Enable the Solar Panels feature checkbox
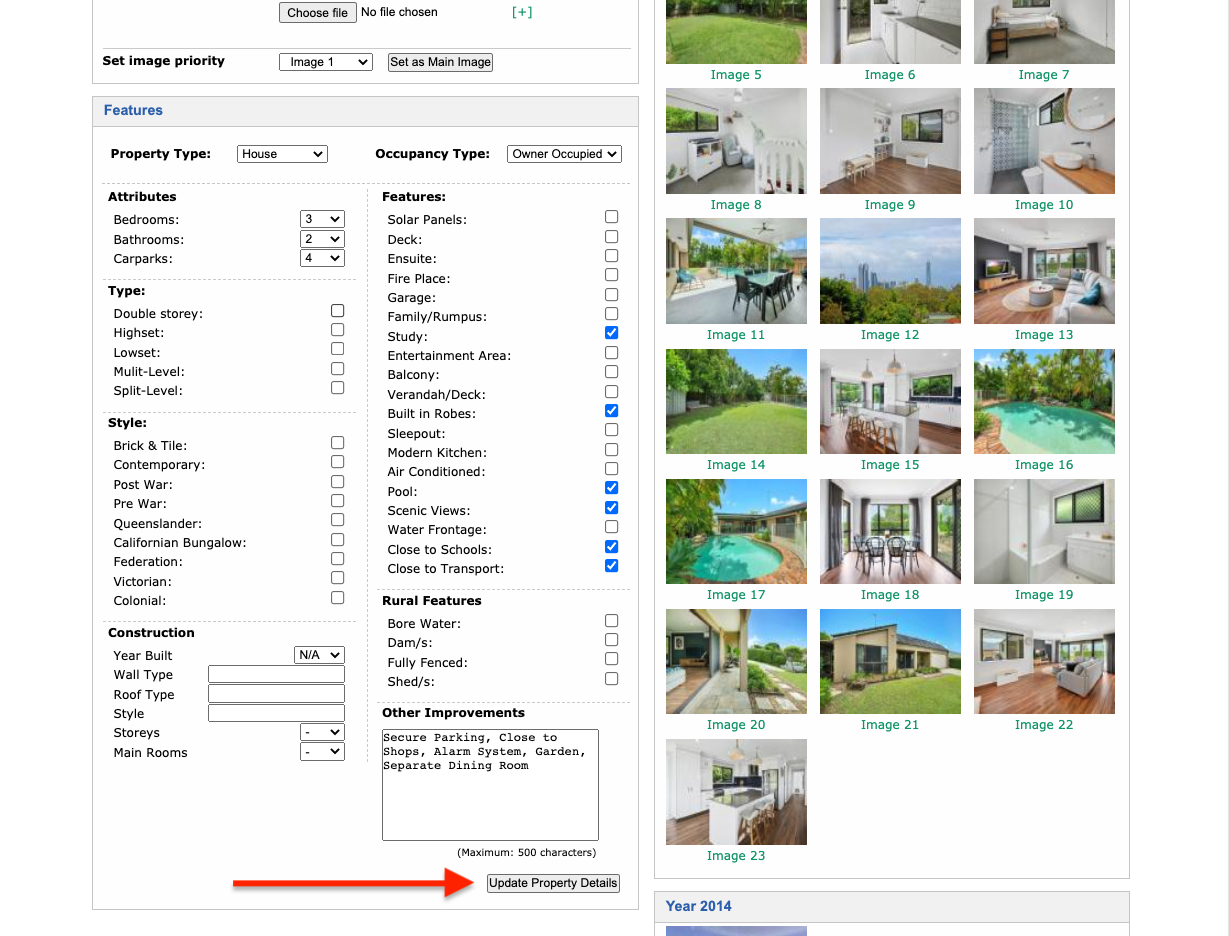The image size is (1229, 936). click(x=611, y=216)
